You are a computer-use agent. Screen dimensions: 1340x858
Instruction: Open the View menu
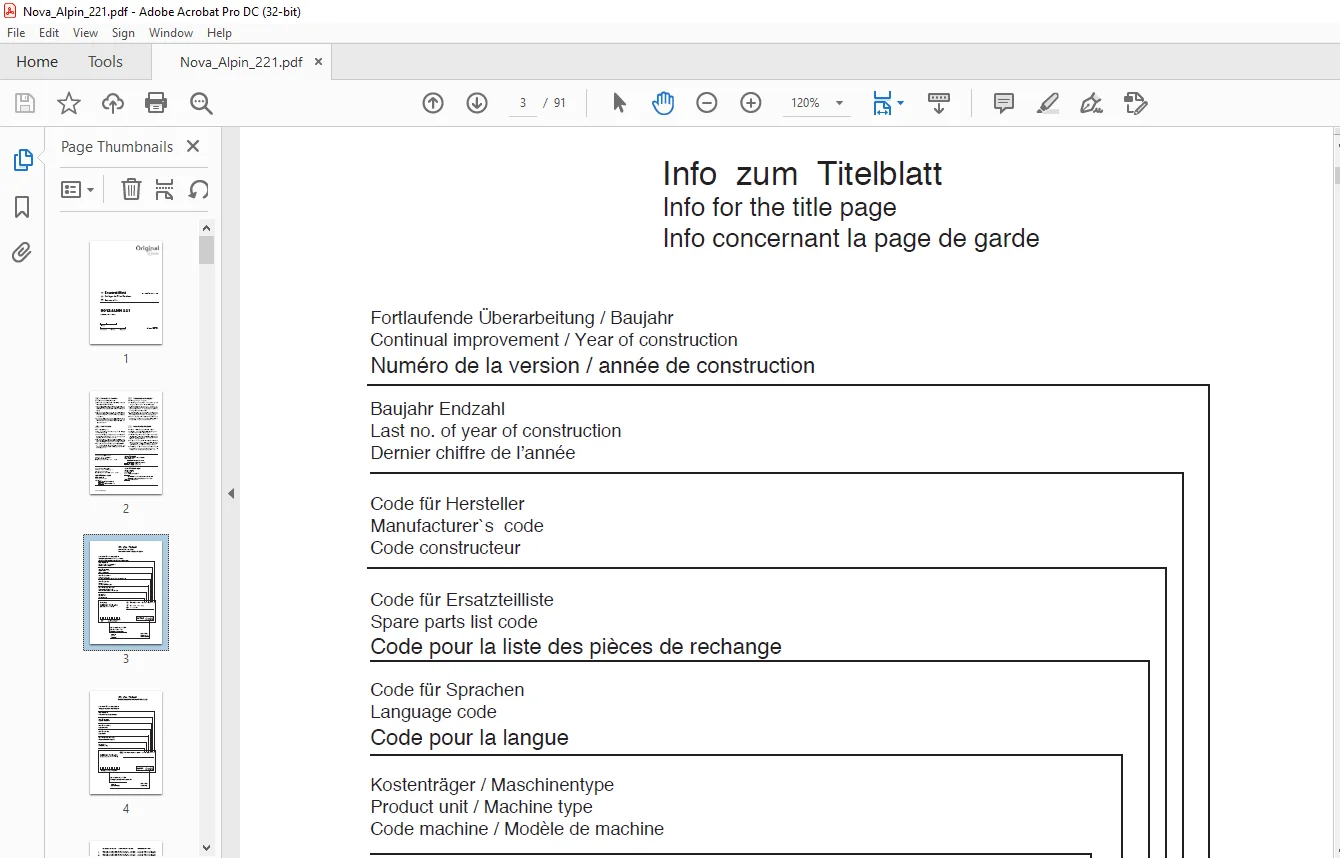pos(86,33)
